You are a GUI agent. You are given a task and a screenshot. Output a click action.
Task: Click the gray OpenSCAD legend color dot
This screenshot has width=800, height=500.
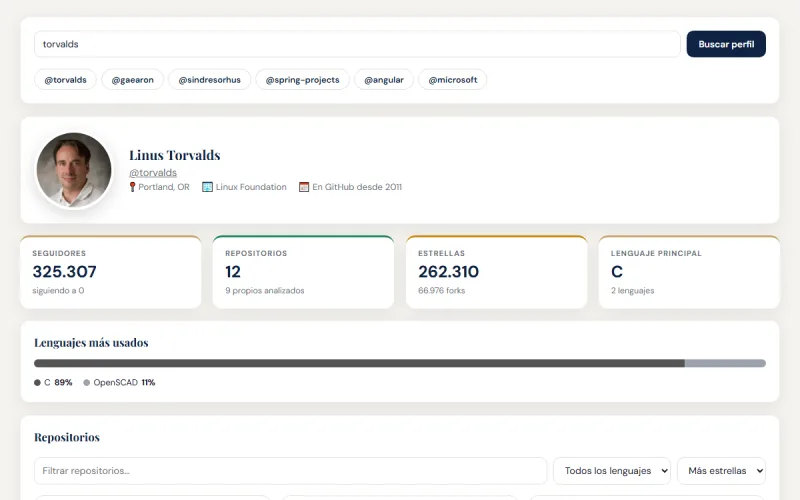coord(87,383)
